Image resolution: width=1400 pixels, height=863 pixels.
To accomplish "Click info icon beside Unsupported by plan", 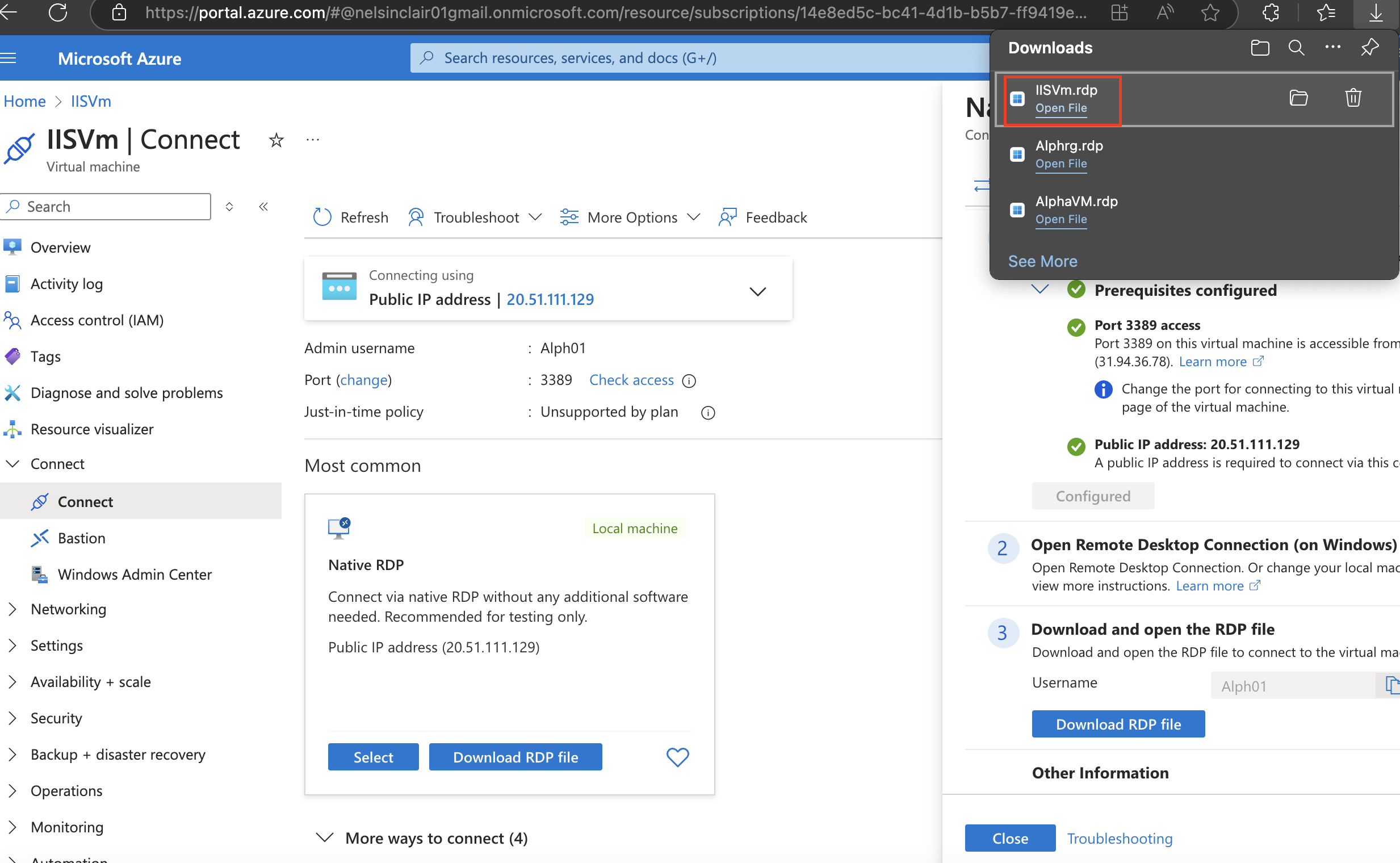I will [708, 413].
